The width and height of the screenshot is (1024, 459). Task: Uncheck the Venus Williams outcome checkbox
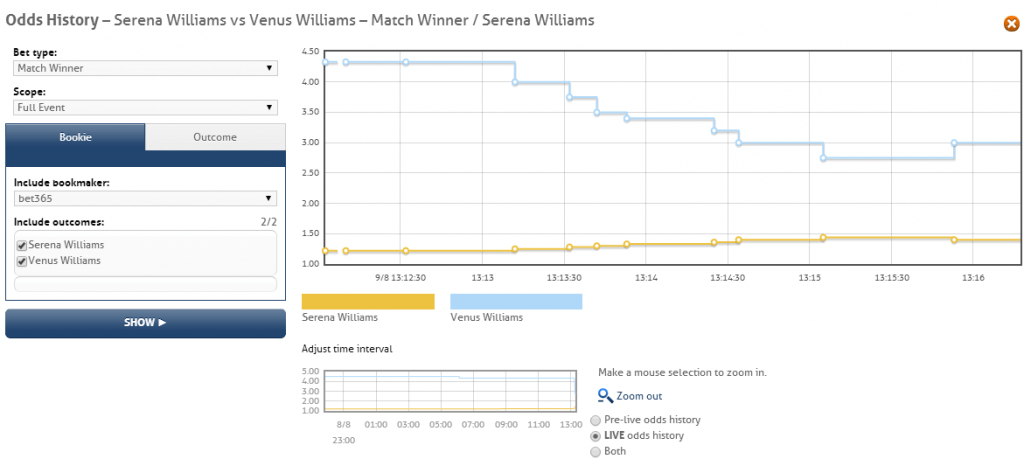(x=22, y=261)
